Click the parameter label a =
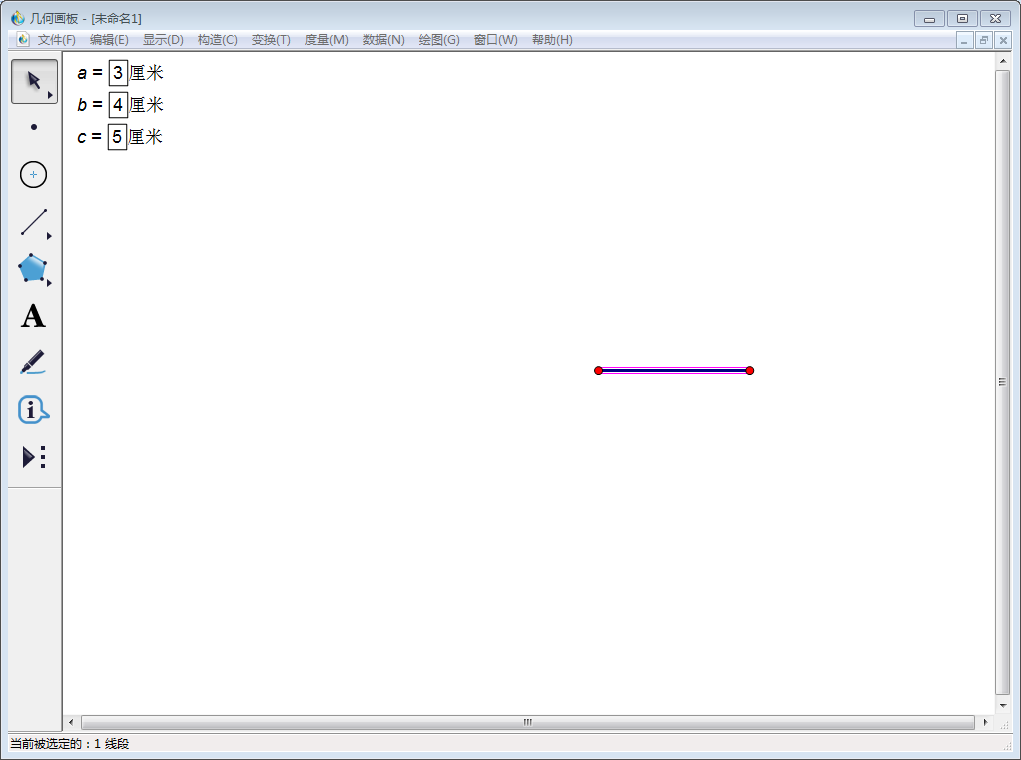 coord(90,73)
